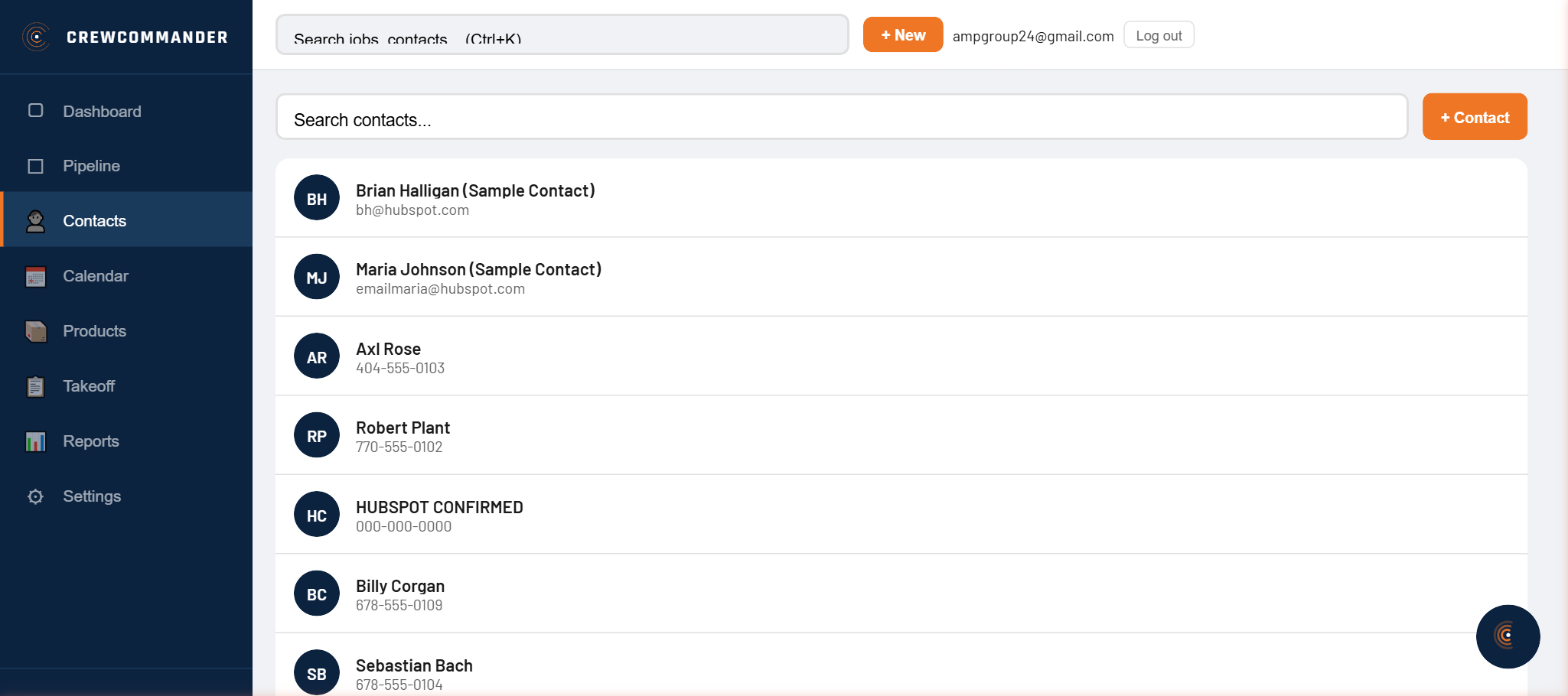
Task: Focus the Search contacts field
Action: 840,119
